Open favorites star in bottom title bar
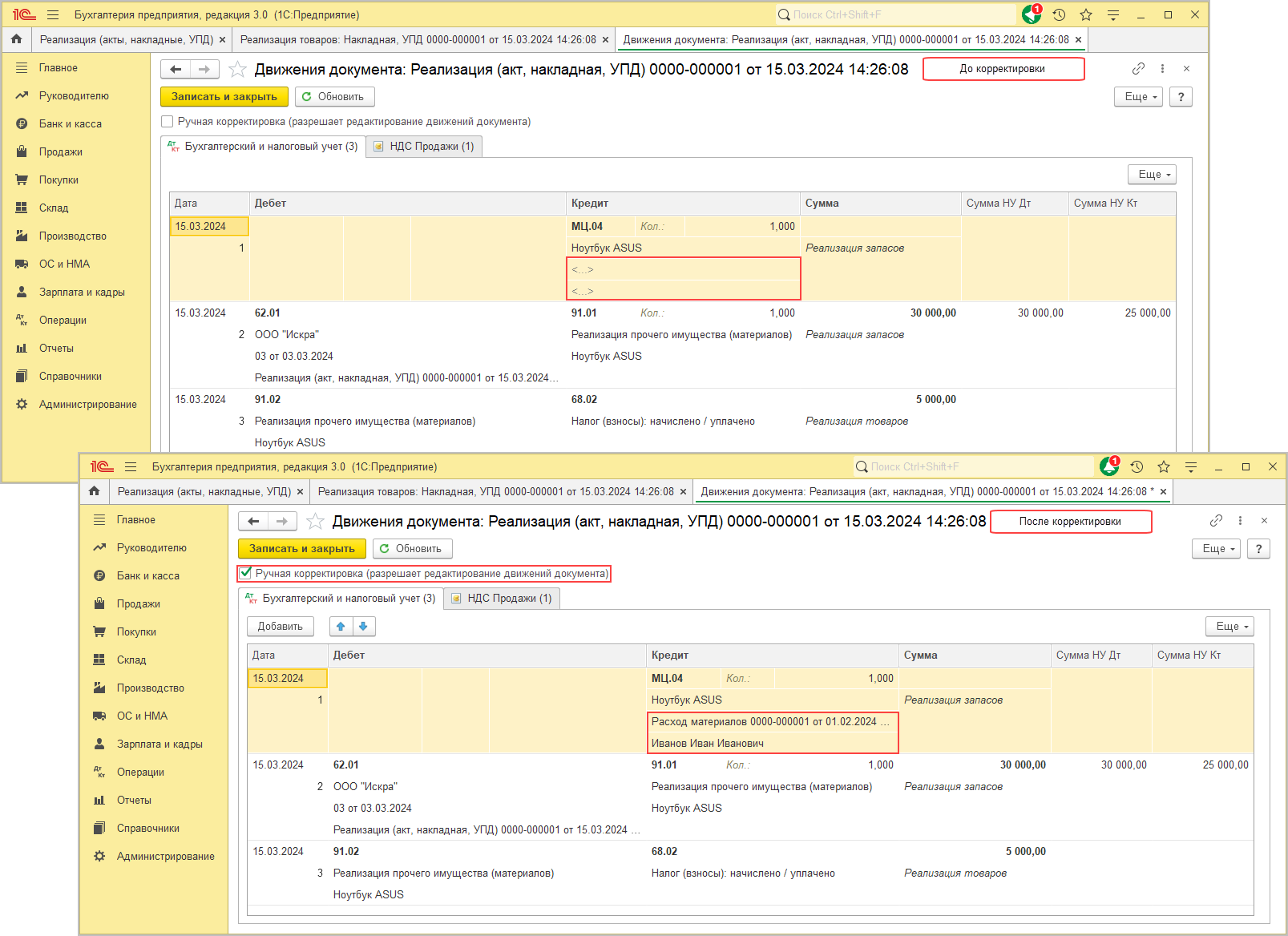Screen dimensions: 1288x936 [x=1164, y=466]
